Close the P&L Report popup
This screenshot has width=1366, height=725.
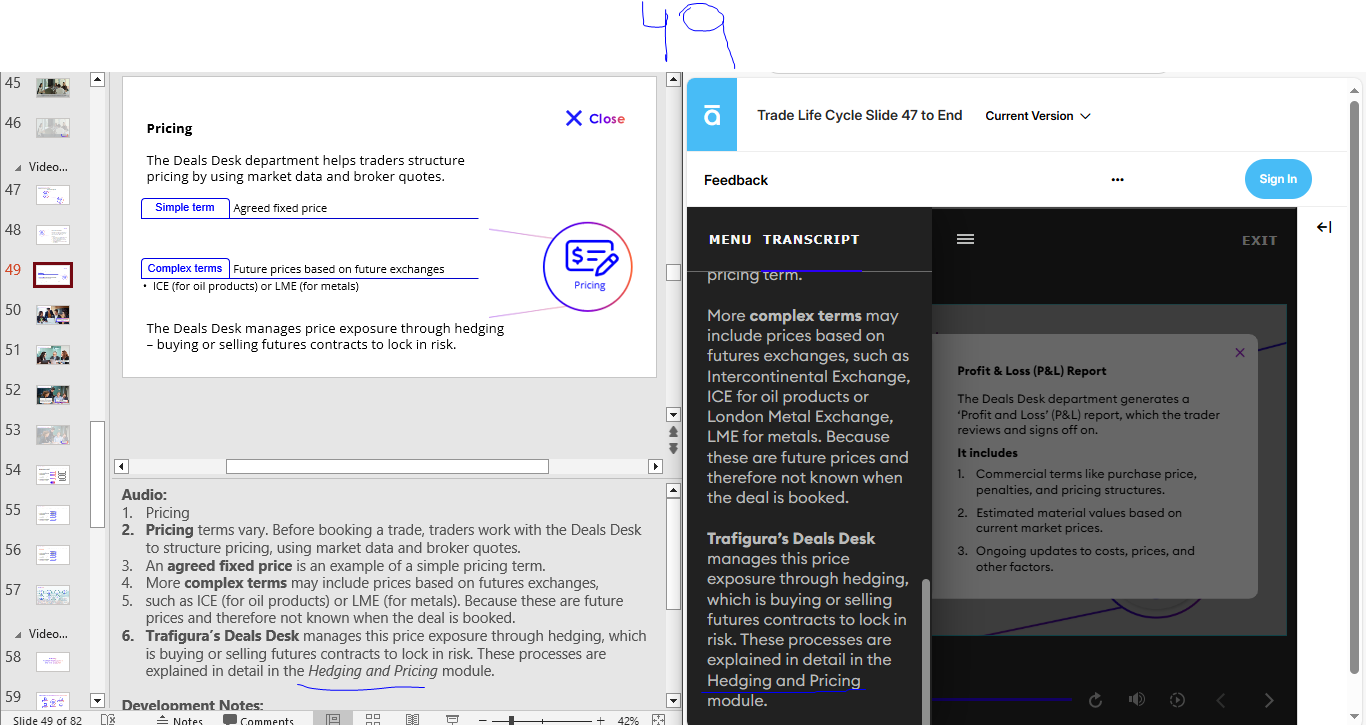point(1239,352)
